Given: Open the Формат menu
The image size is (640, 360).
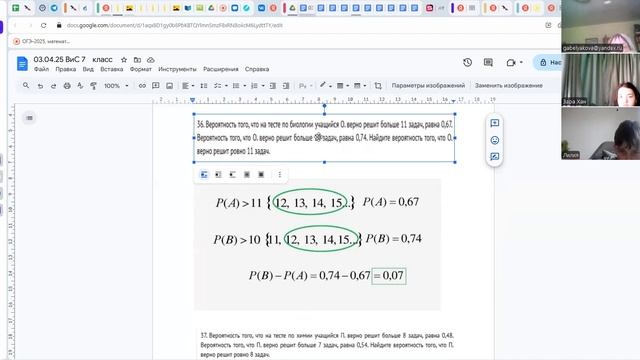Looking at the screenshot, I should (141, 69).
